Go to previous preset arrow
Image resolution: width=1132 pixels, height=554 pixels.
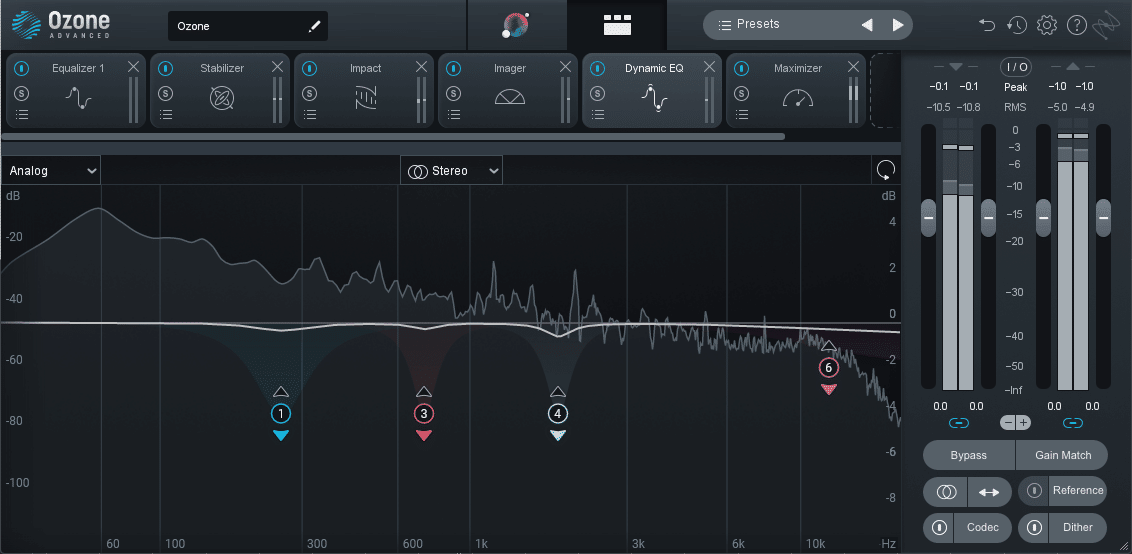click(867, 25)
